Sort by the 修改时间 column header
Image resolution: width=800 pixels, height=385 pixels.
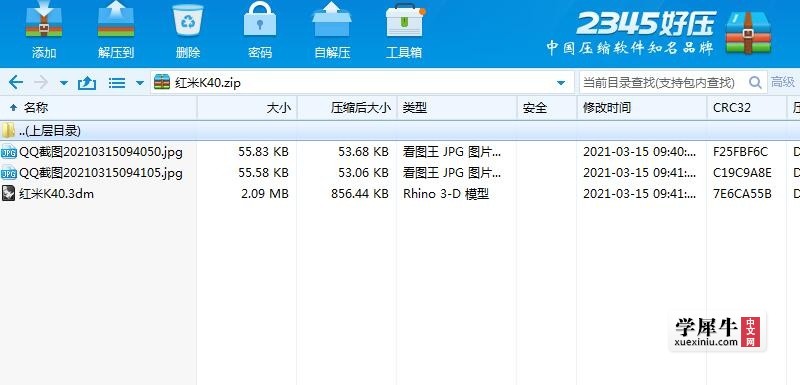(x=642, y=108)
